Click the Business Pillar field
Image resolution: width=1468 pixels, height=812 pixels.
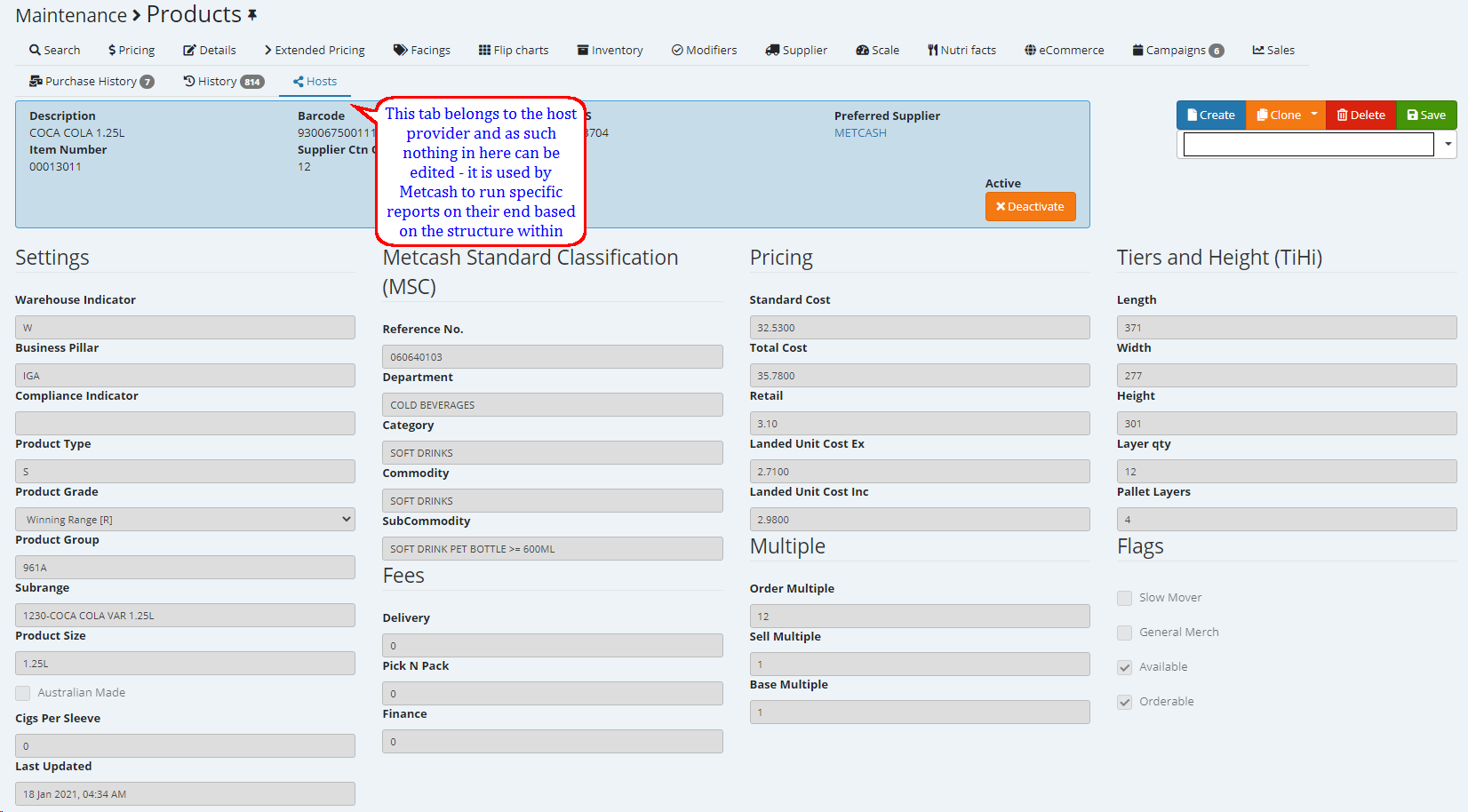185,376
